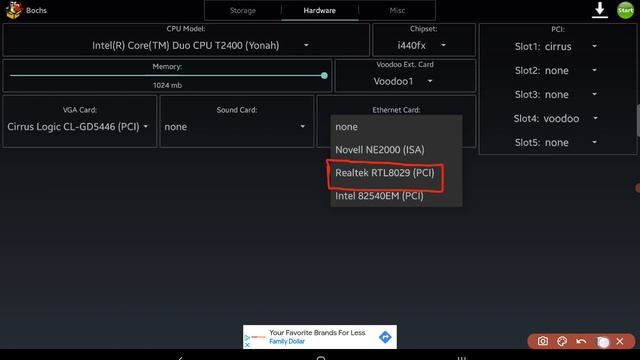Tap the Android home navigation button
Image resolution: width=640 pixels, height=360 pixels.
point(321,358)
